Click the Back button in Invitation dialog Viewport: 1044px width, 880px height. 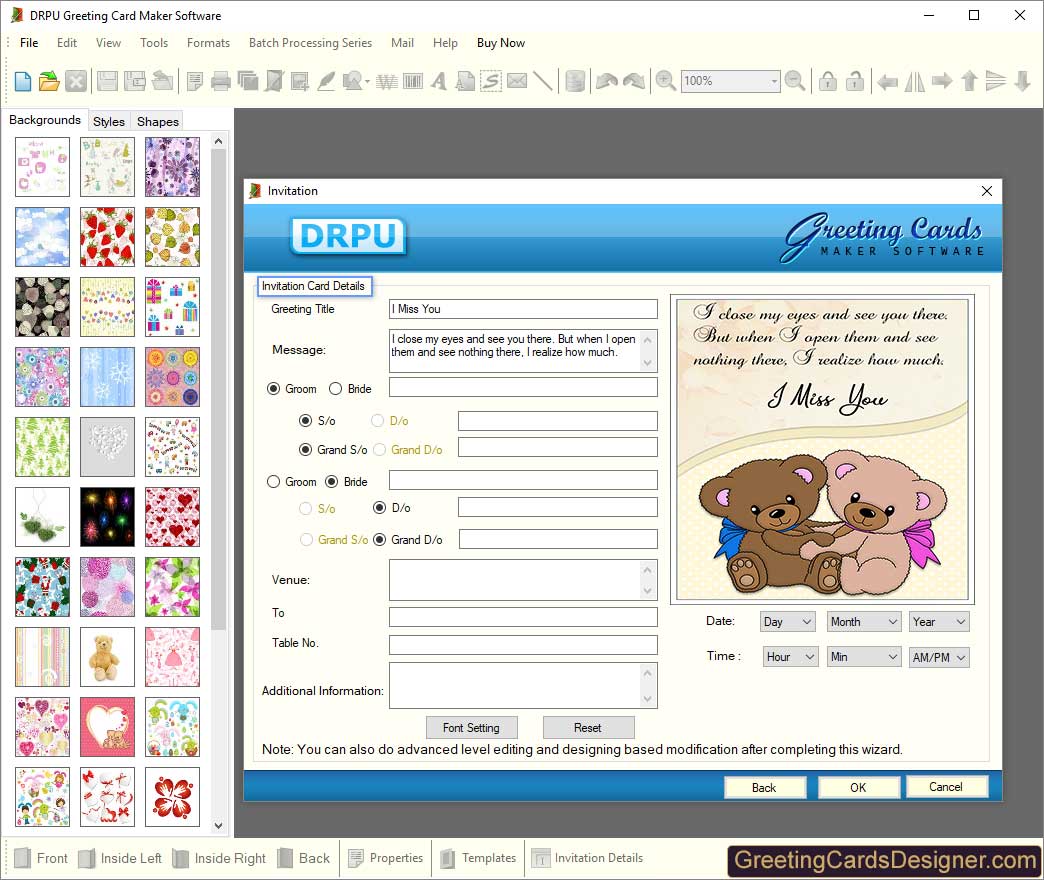pos(764,787)
